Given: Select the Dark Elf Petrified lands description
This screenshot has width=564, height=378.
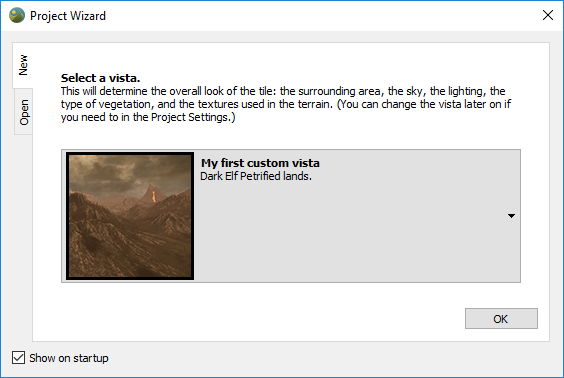Looking at the screenshot, I should tap(256, 176).
